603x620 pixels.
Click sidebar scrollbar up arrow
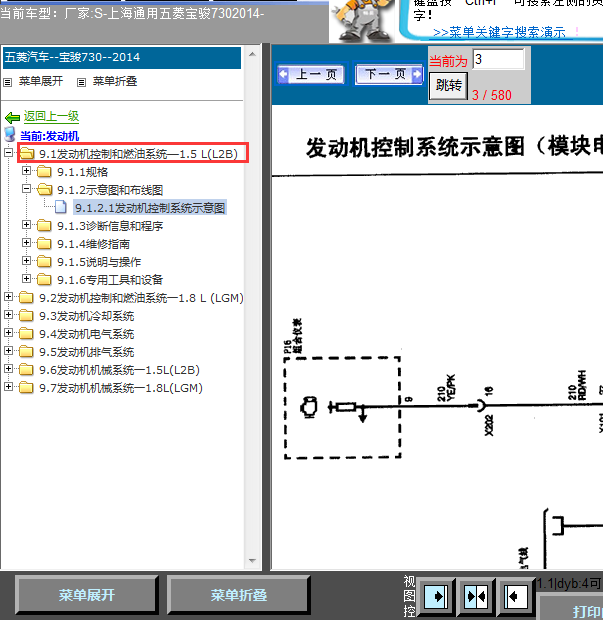[x=252, y=54]
